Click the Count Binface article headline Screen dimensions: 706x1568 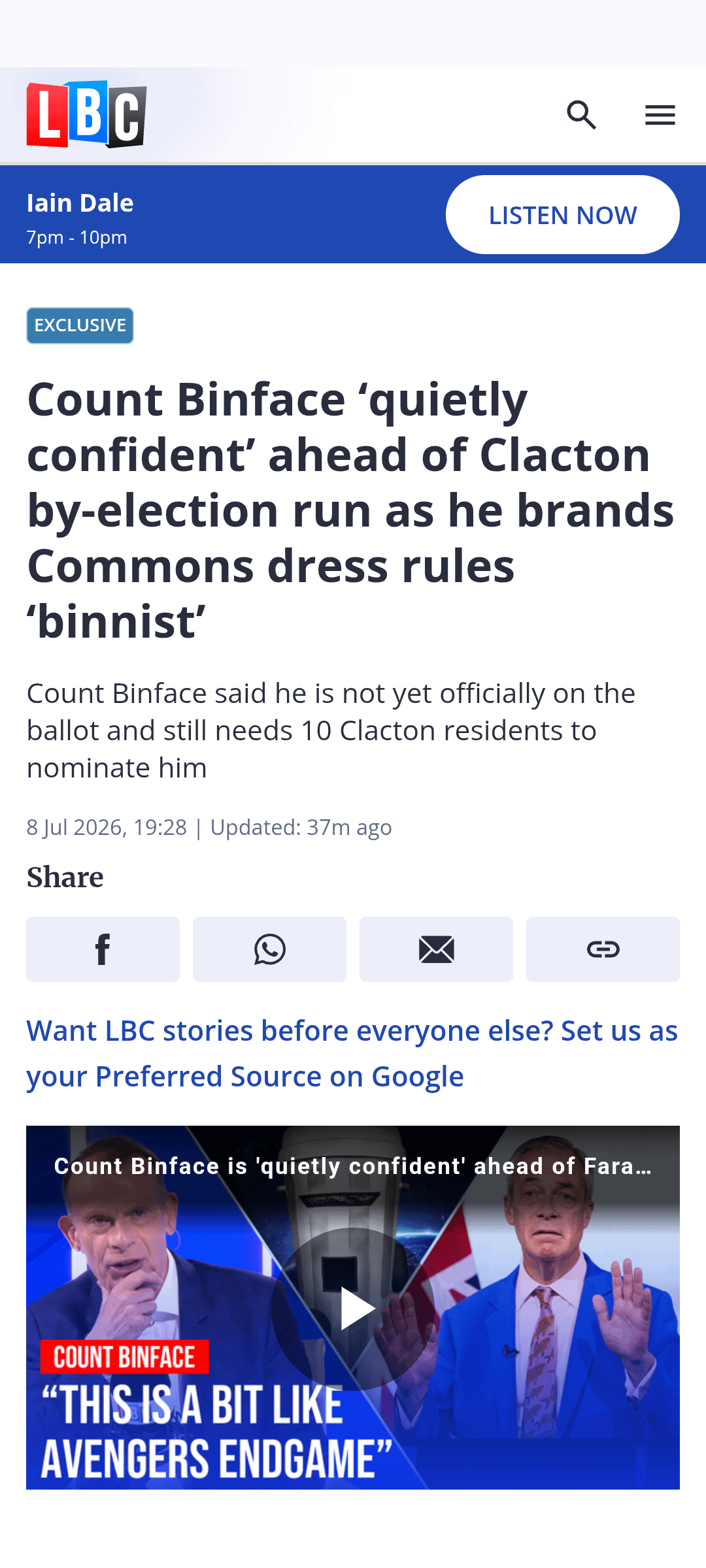pyautogui.click(x=350, y=510)
